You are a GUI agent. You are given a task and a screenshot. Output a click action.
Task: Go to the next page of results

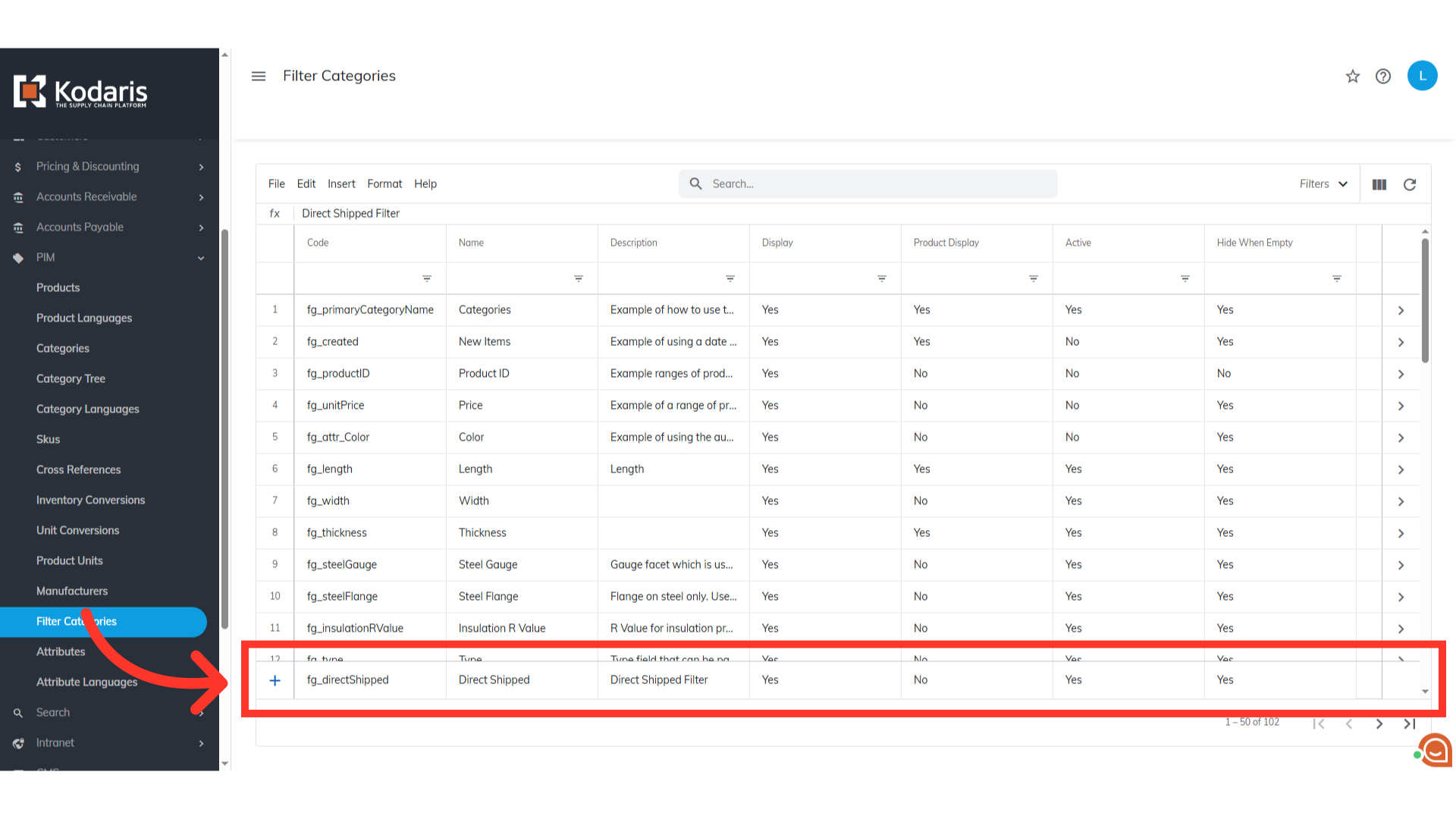1379,723
